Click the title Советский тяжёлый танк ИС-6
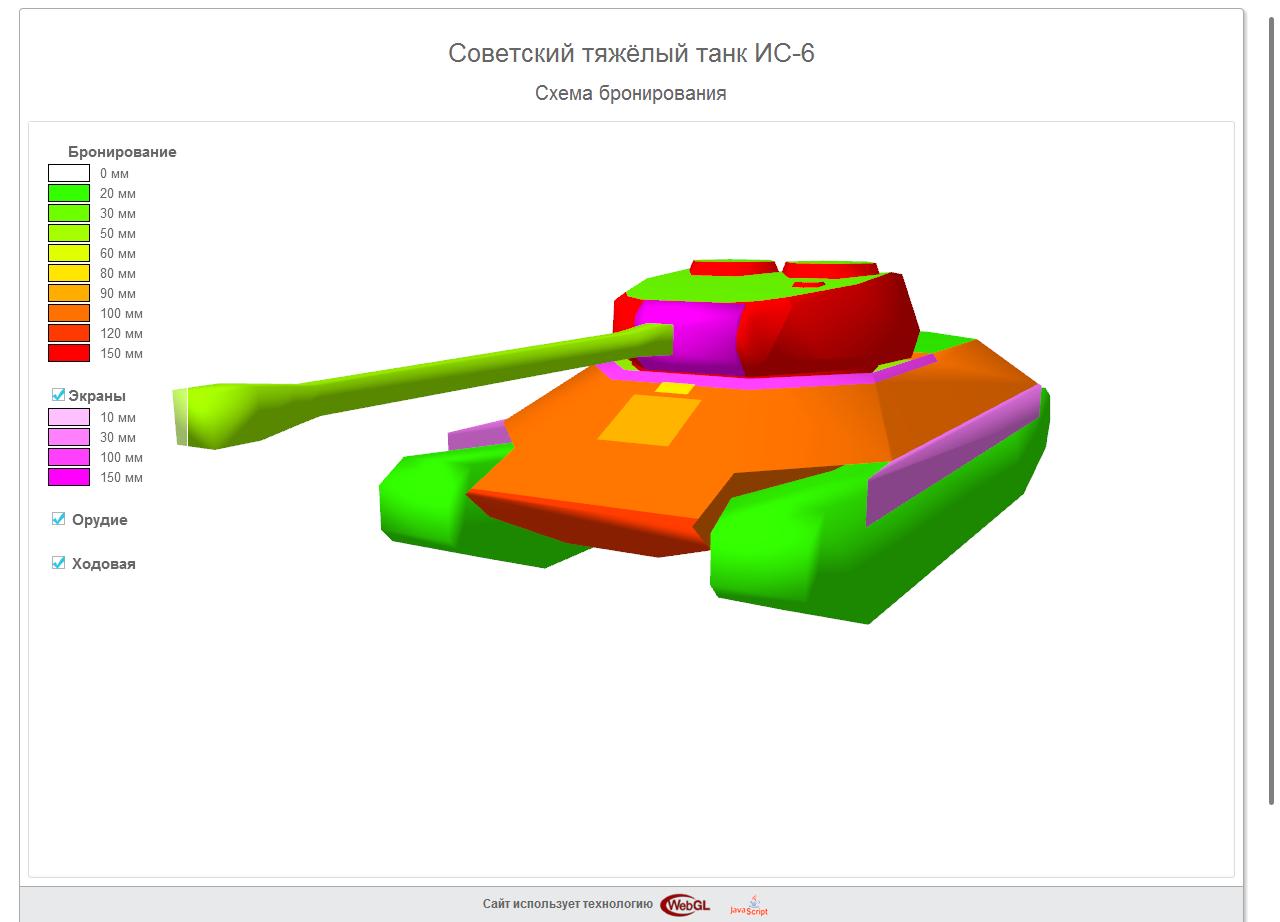Viewport: 1280px width, 922px height. click(x=631, y=53)
